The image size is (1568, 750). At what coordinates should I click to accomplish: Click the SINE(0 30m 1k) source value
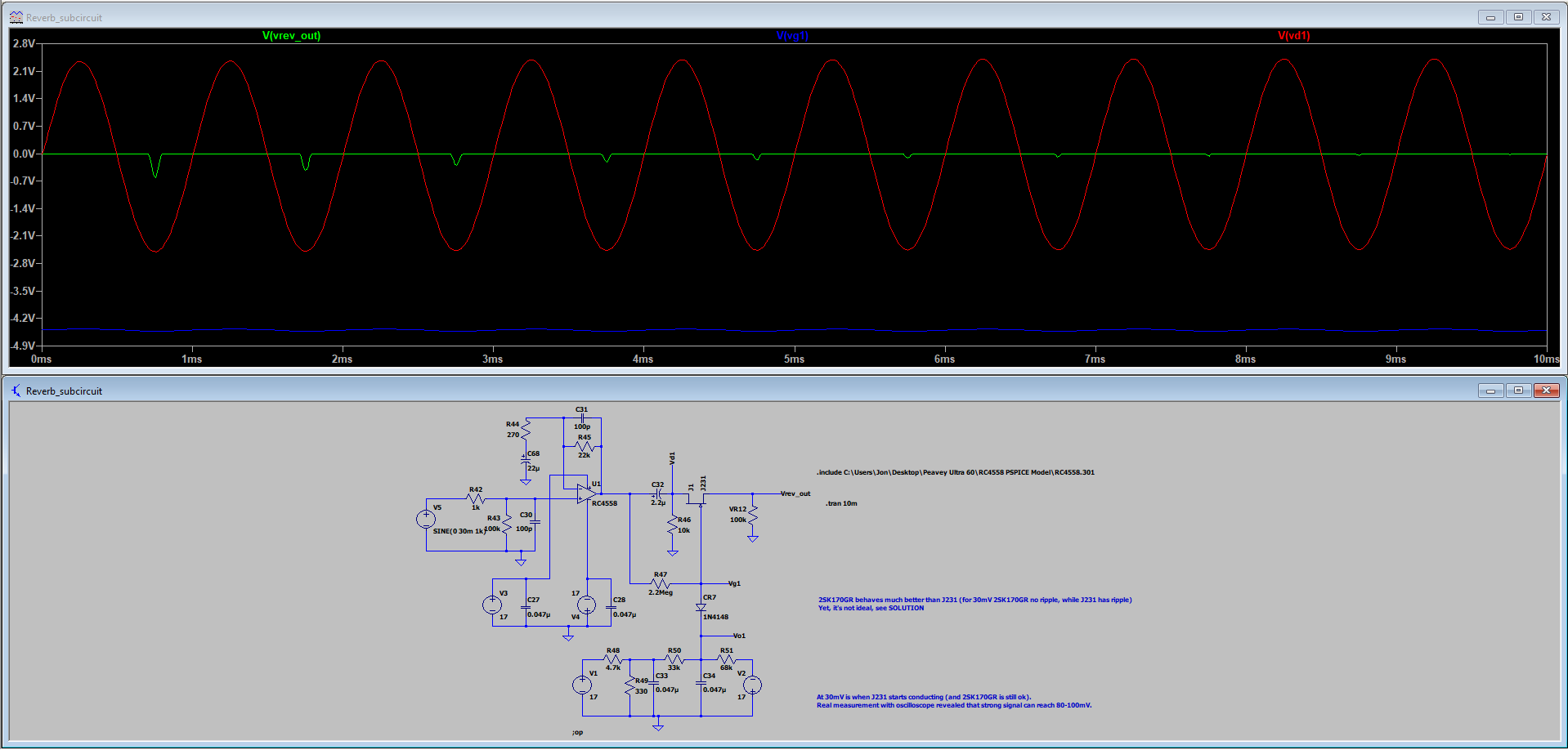[x=459, y=531]
